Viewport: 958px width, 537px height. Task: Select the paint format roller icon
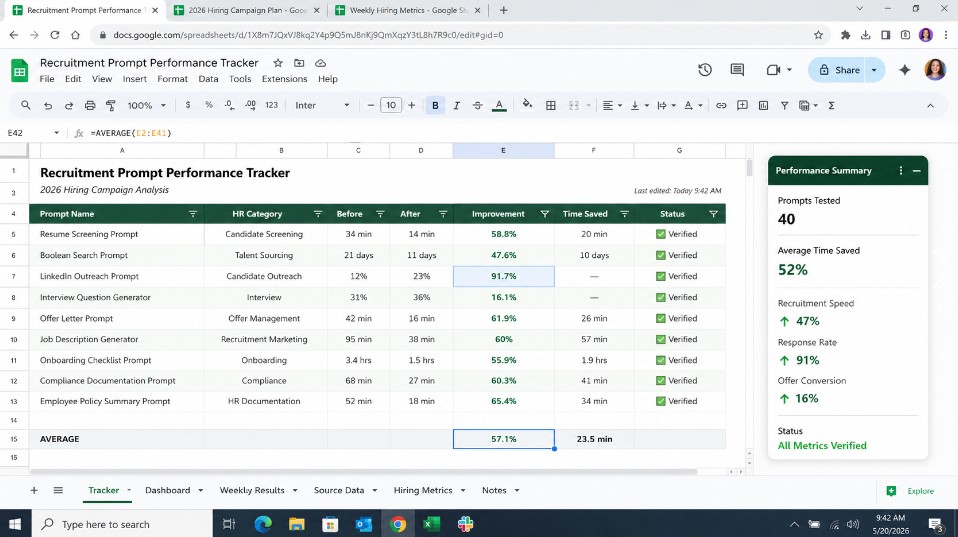point(111,106)
